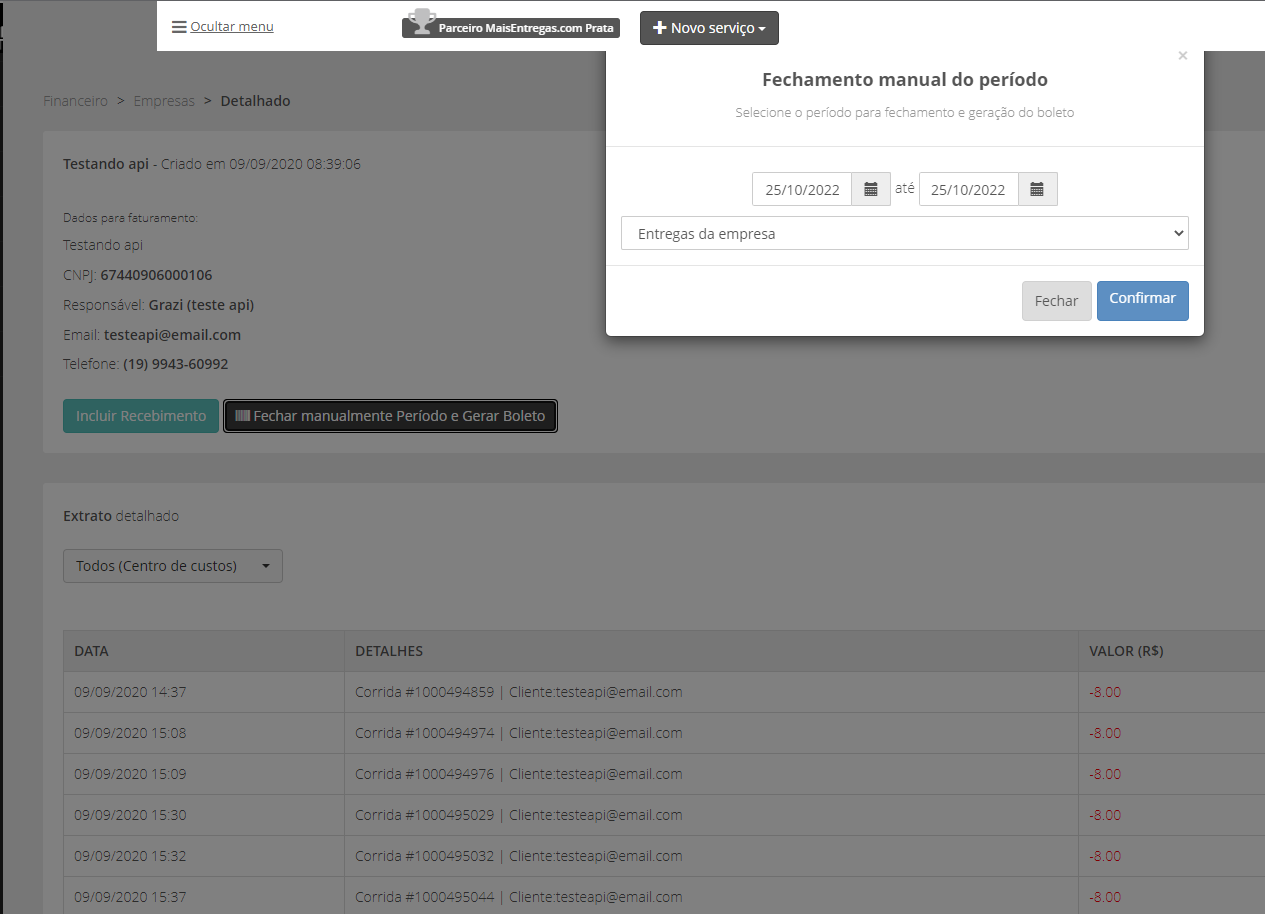
Task: Select the row for Corrida #1000495044
Action: (x=664, y=896)
